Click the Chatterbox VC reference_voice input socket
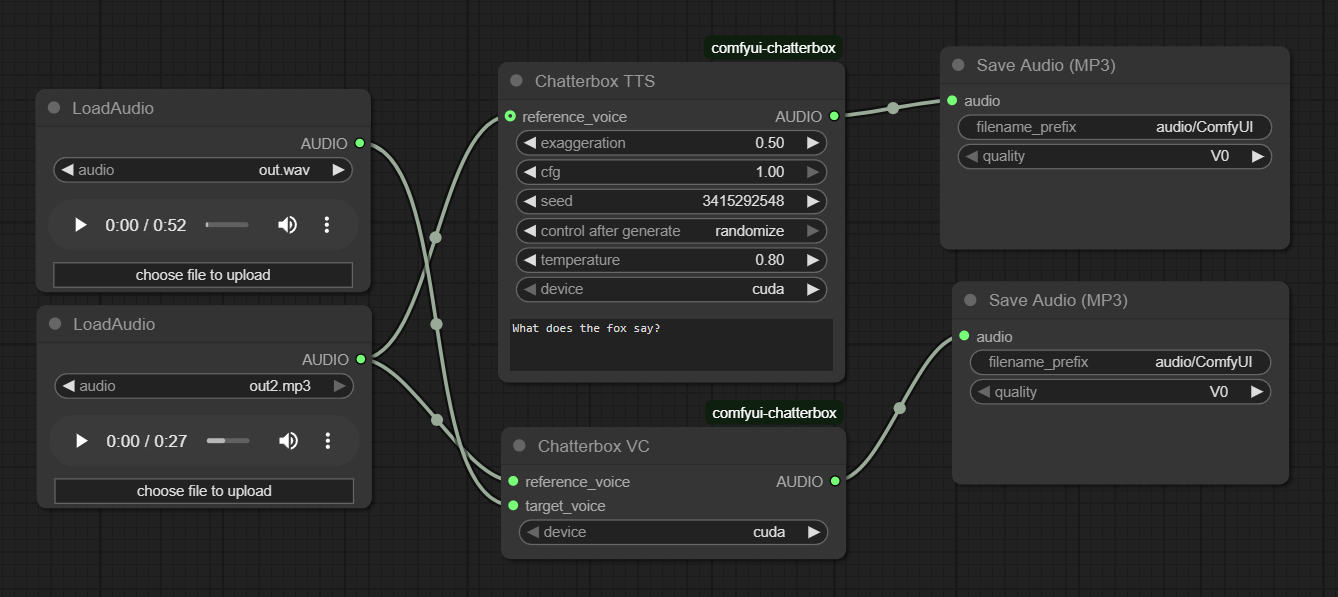This screenshot has height=597, width=1338. 513,482
